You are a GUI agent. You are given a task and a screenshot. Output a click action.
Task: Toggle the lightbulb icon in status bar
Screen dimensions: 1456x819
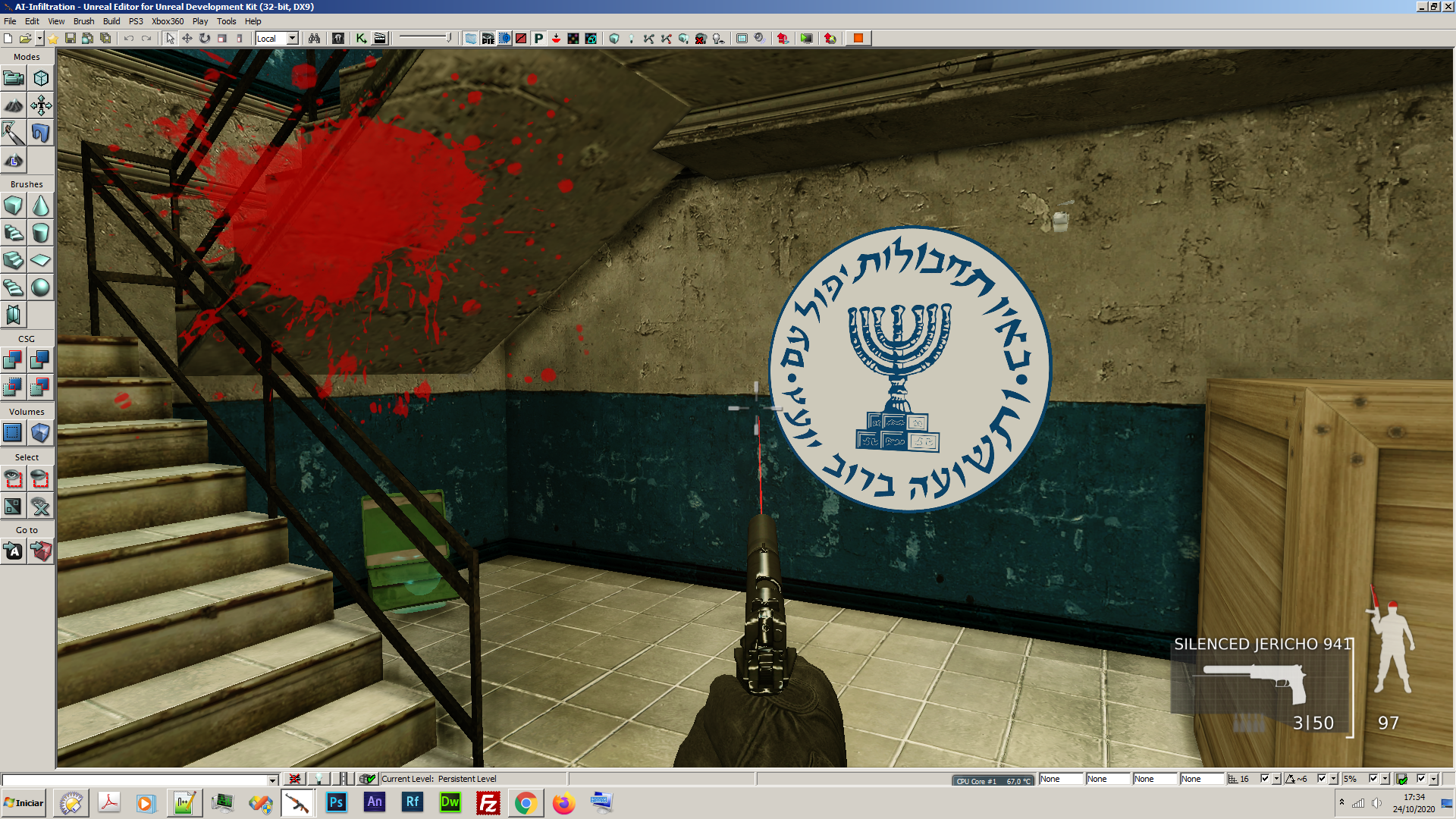(x=319, y=779)
